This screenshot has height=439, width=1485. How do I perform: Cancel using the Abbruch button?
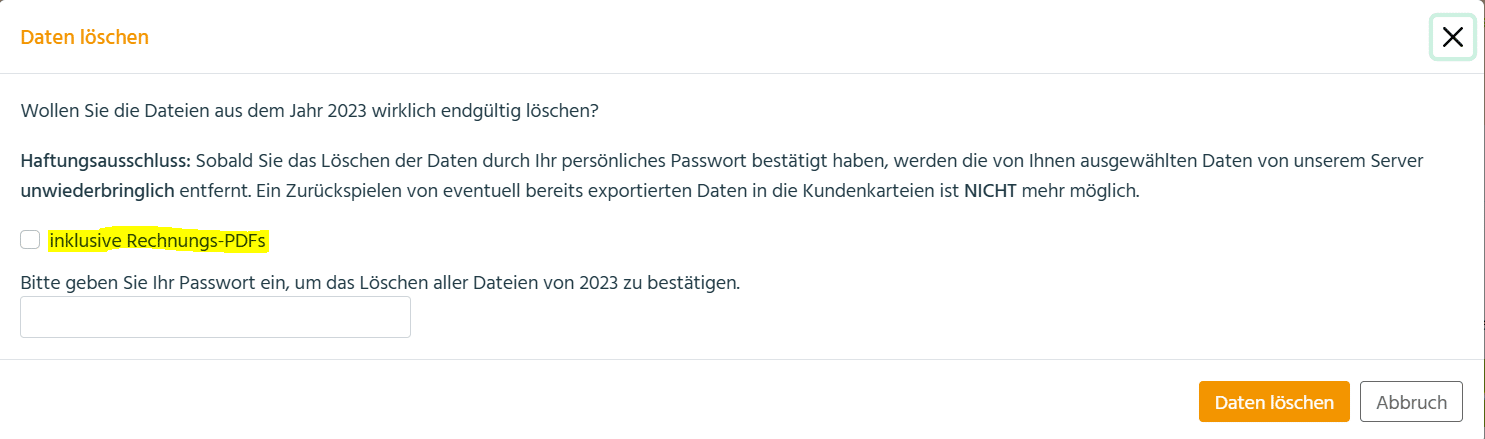point(1411,402)
